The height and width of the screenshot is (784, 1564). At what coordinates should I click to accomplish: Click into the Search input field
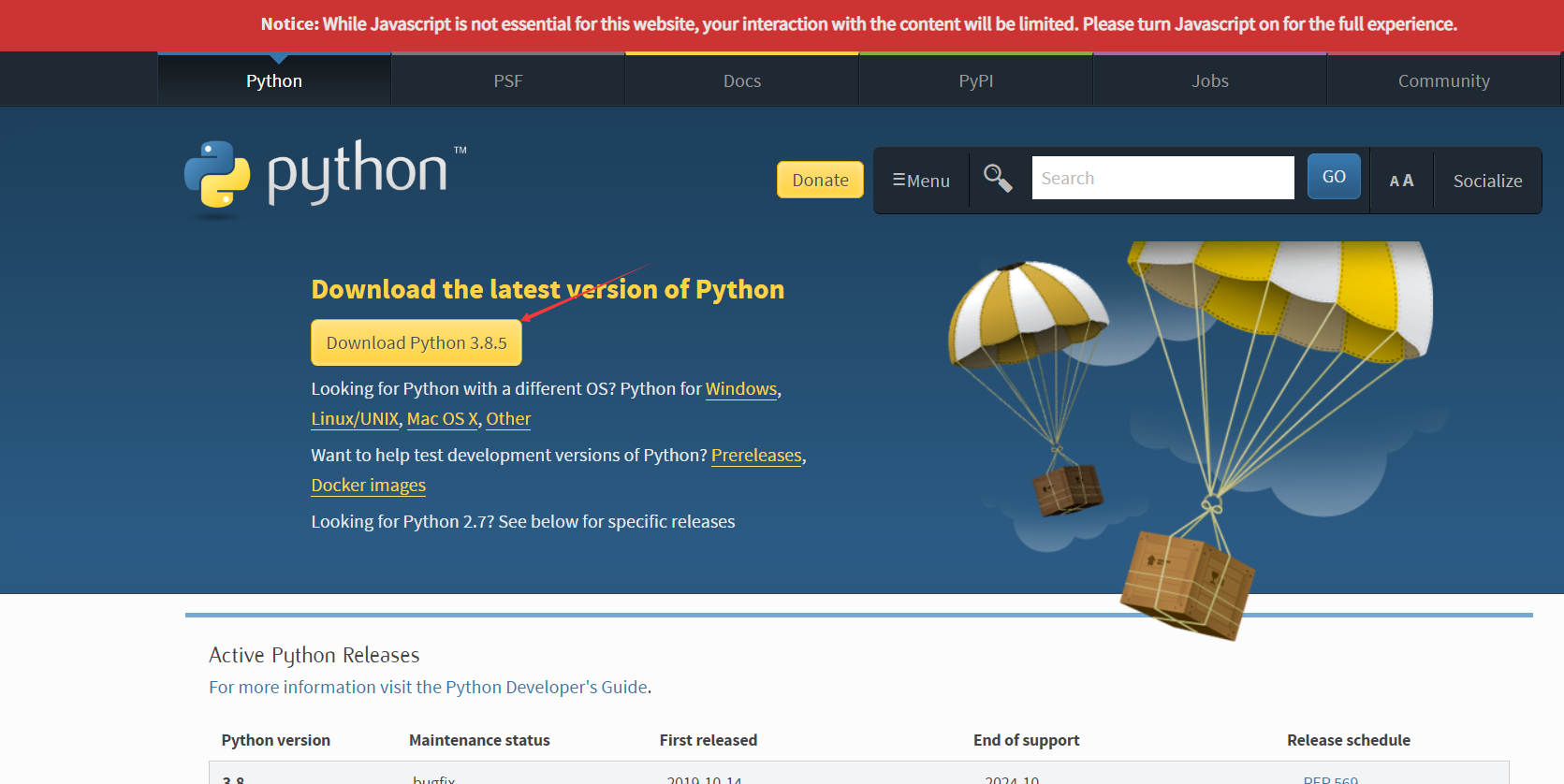coord(1162,178)
